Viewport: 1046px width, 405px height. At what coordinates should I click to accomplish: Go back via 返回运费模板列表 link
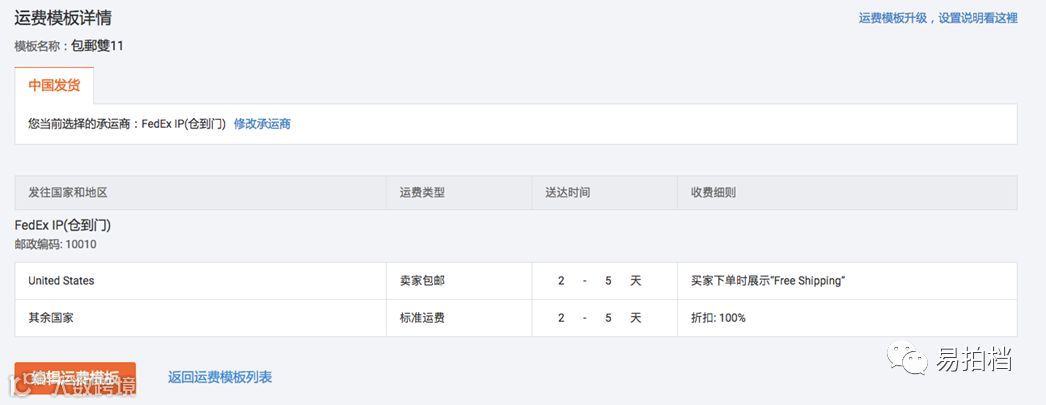point(220,377)
